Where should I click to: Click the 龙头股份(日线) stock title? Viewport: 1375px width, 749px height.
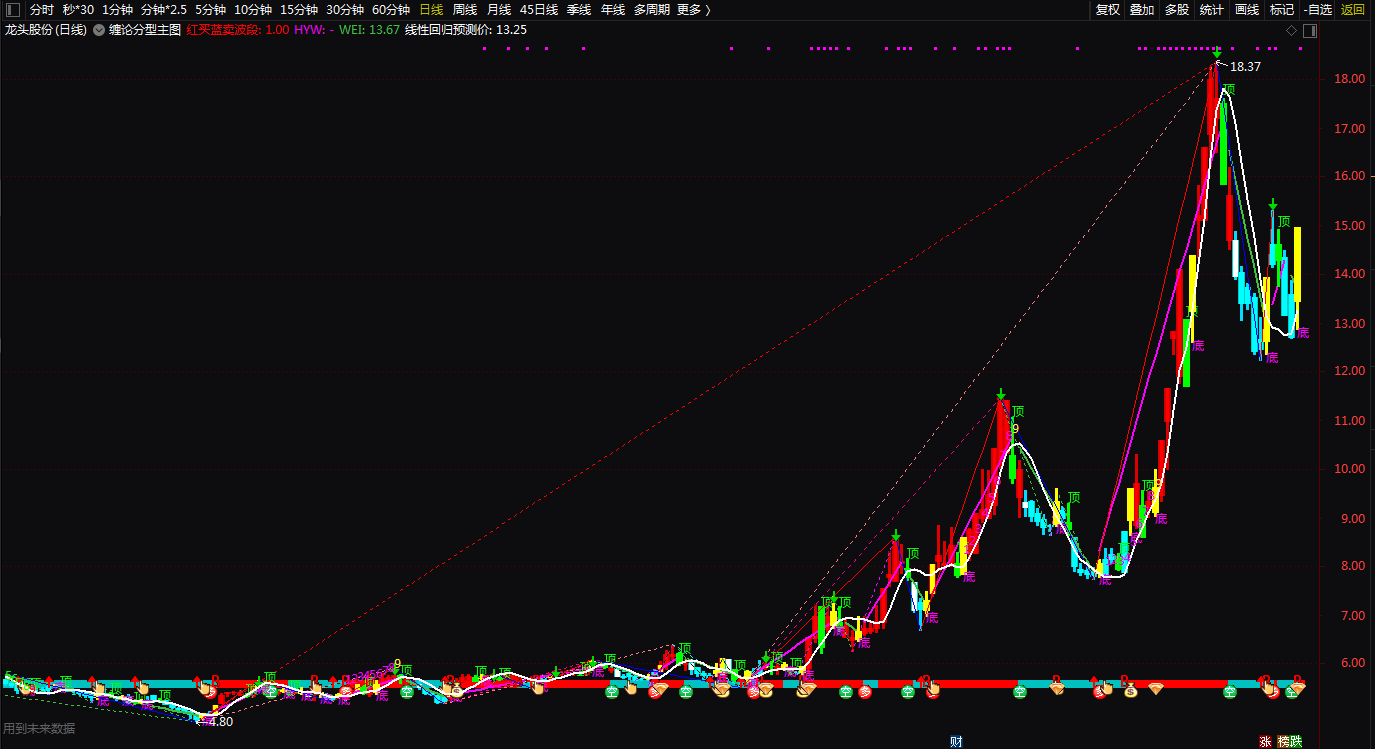pyautogui.click(x=46, y=30)
